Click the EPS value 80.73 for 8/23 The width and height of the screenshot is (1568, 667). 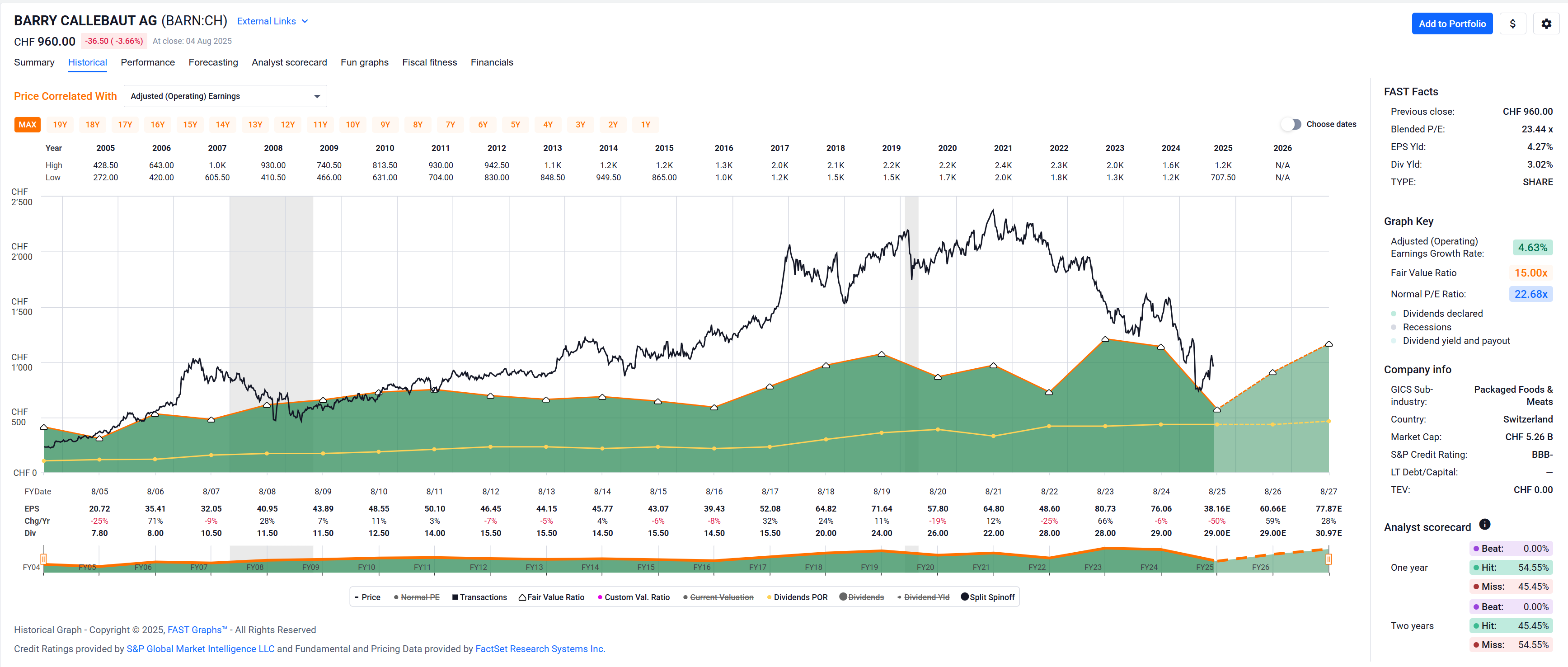point(1105,509)
